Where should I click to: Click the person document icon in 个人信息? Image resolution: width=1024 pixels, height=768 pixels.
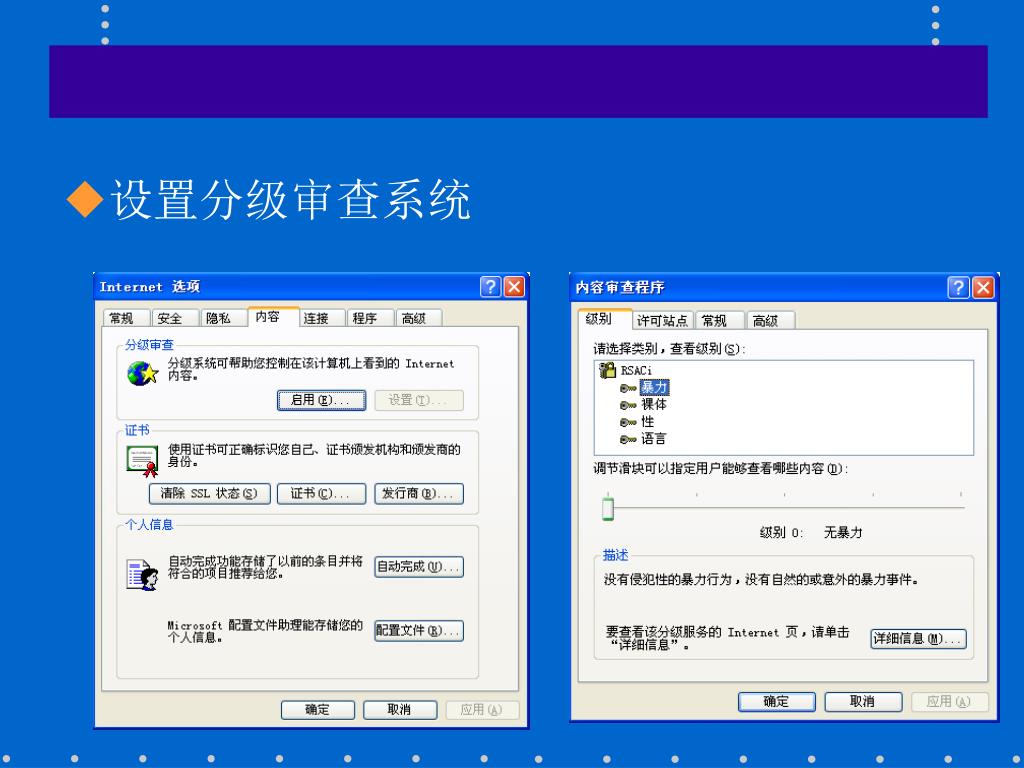pyautogui.click(x=142, y=575)
